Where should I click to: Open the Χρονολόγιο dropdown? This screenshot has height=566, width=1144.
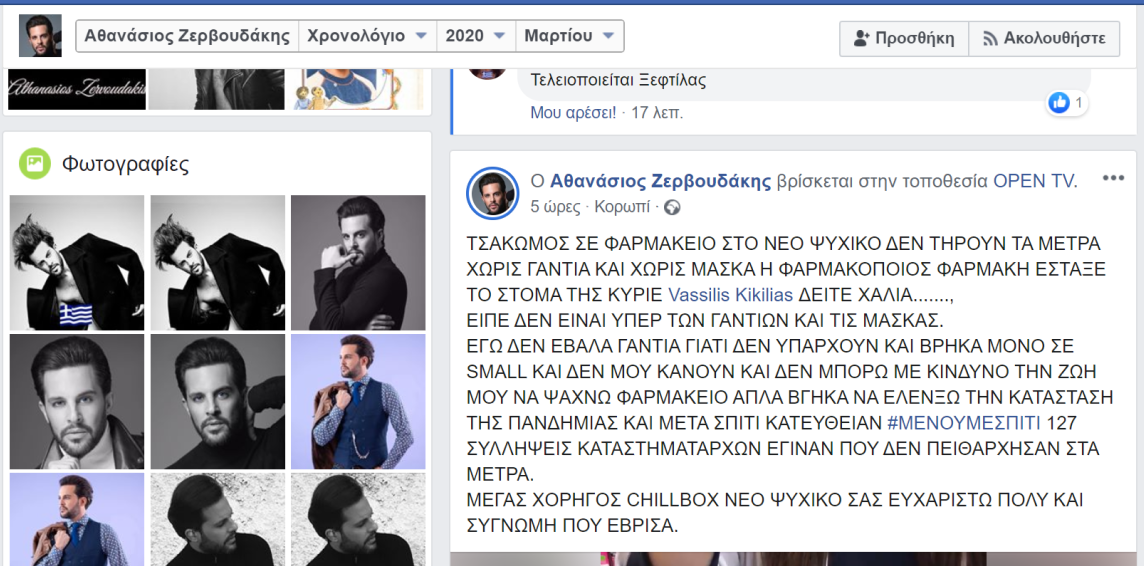[367, 36]
